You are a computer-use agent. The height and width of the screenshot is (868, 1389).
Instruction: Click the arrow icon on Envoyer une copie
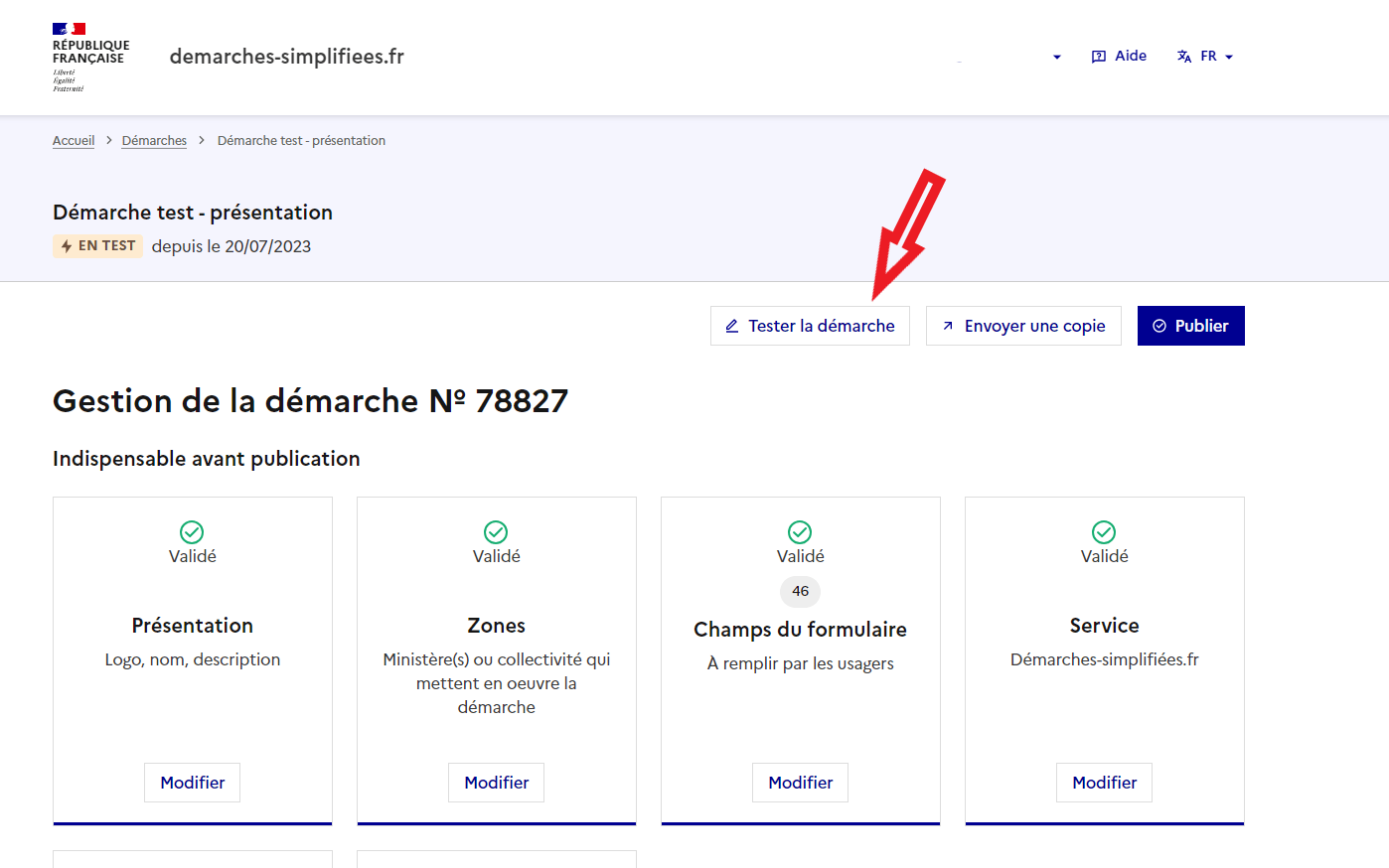click(x=947, y=326)
